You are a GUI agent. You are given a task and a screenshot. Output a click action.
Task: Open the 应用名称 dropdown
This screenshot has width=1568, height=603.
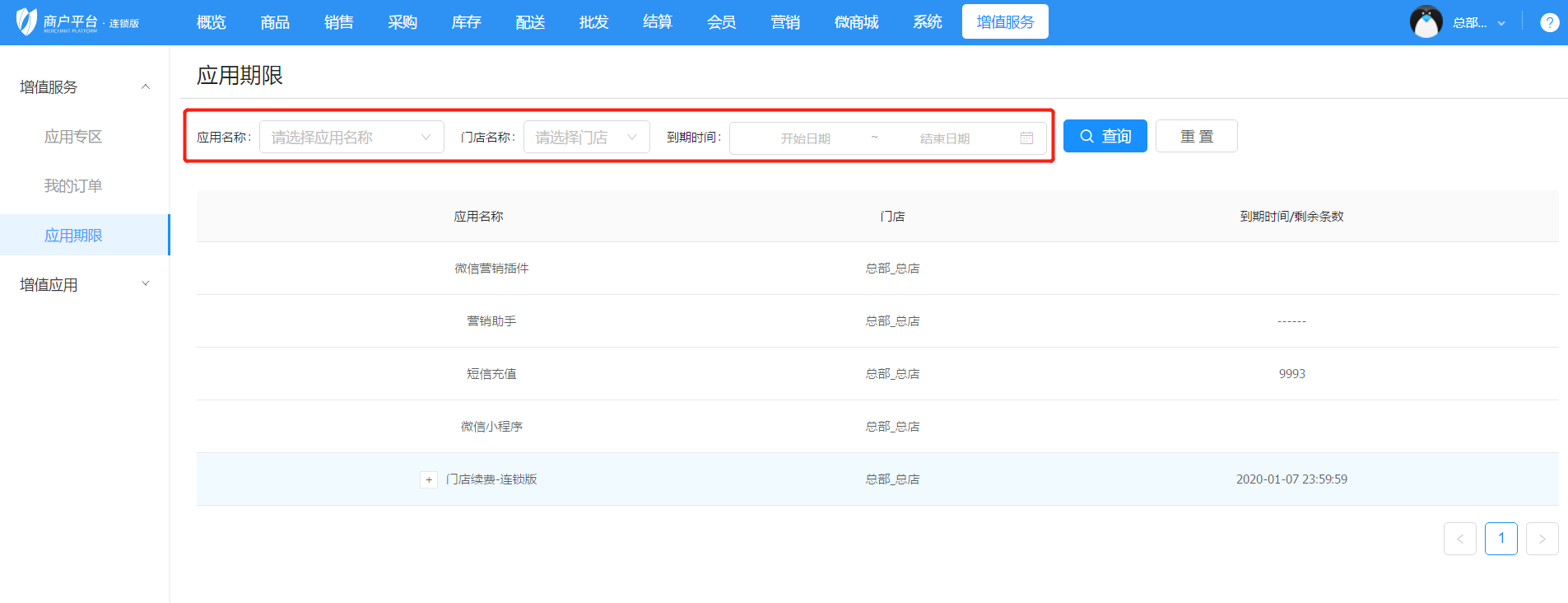tap(351, 137)
